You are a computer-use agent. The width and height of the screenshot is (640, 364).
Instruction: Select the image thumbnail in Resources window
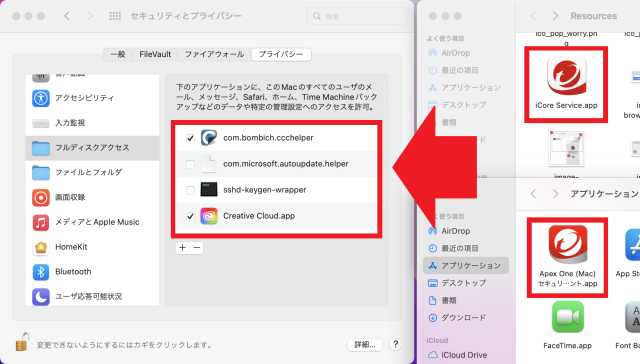point(567,148)
